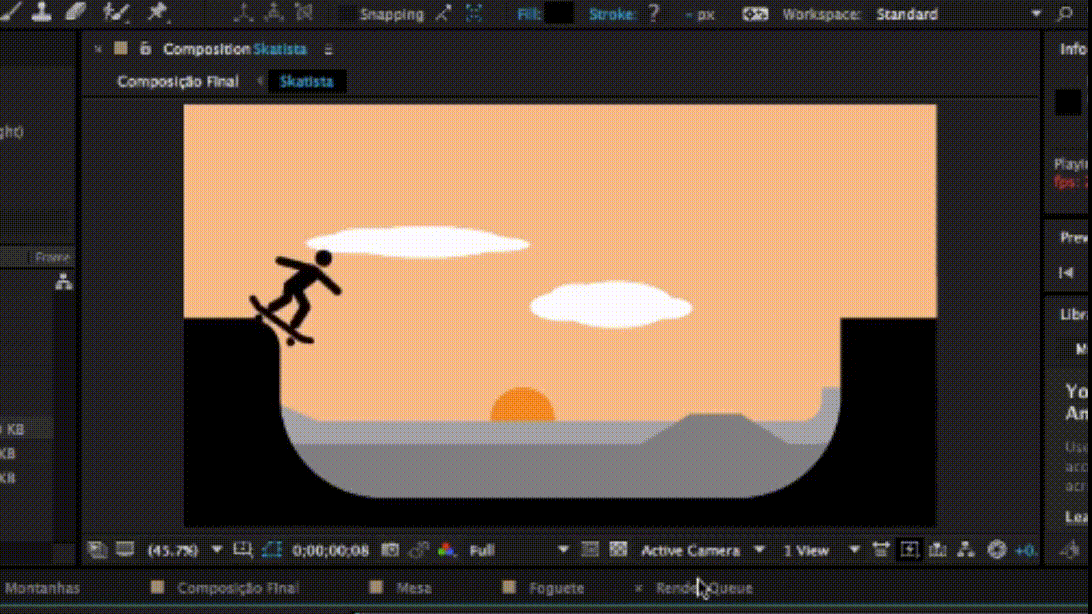1092x614 pixels.
Task: Toggle the composition panel lock icon
Action: [x=145, y=49]
